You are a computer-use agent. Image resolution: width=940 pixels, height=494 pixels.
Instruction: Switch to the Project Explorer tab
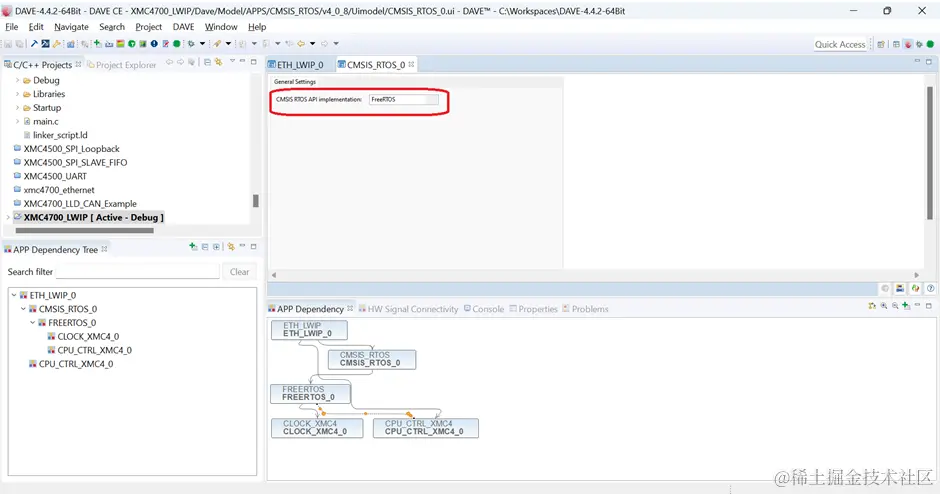coord(122,65)
